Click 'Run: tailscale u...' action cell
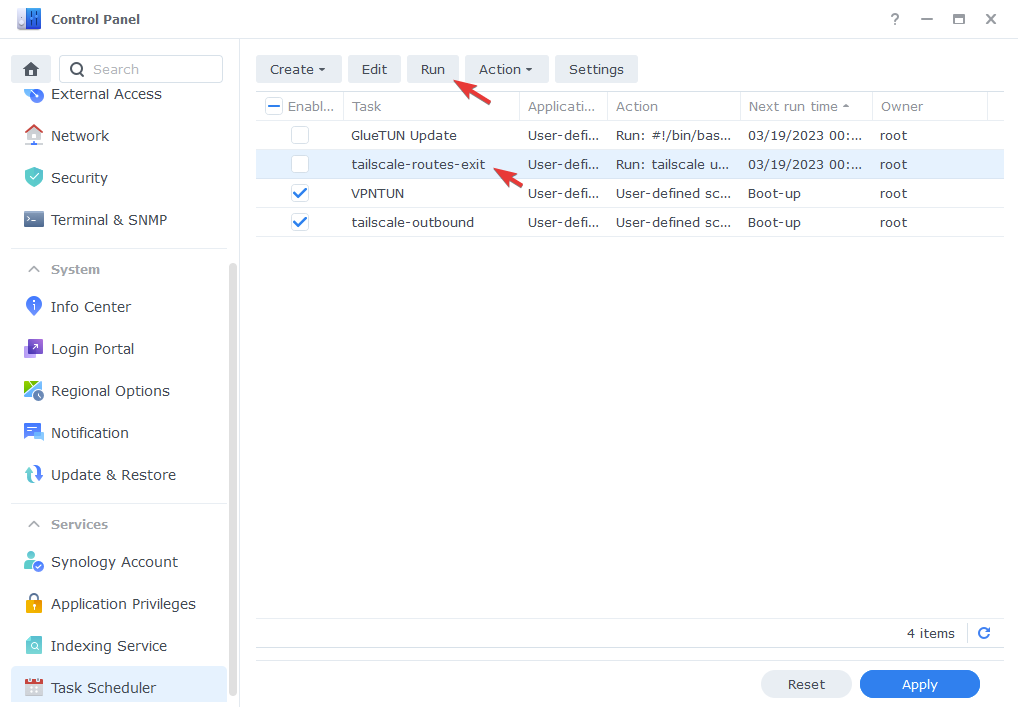The width and height of the screenshot is (1018, 707). point(672,164)
